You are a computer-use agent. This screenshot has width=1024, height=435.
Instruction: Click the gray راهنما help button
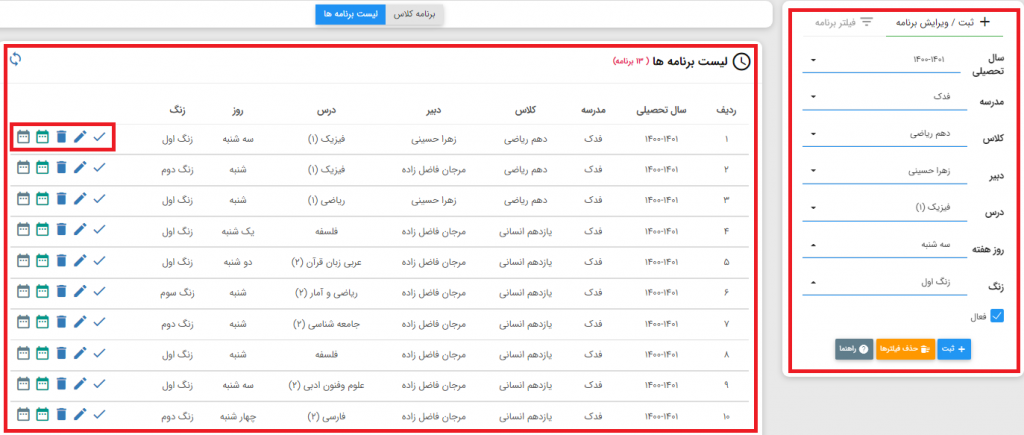tap(853, 349)
